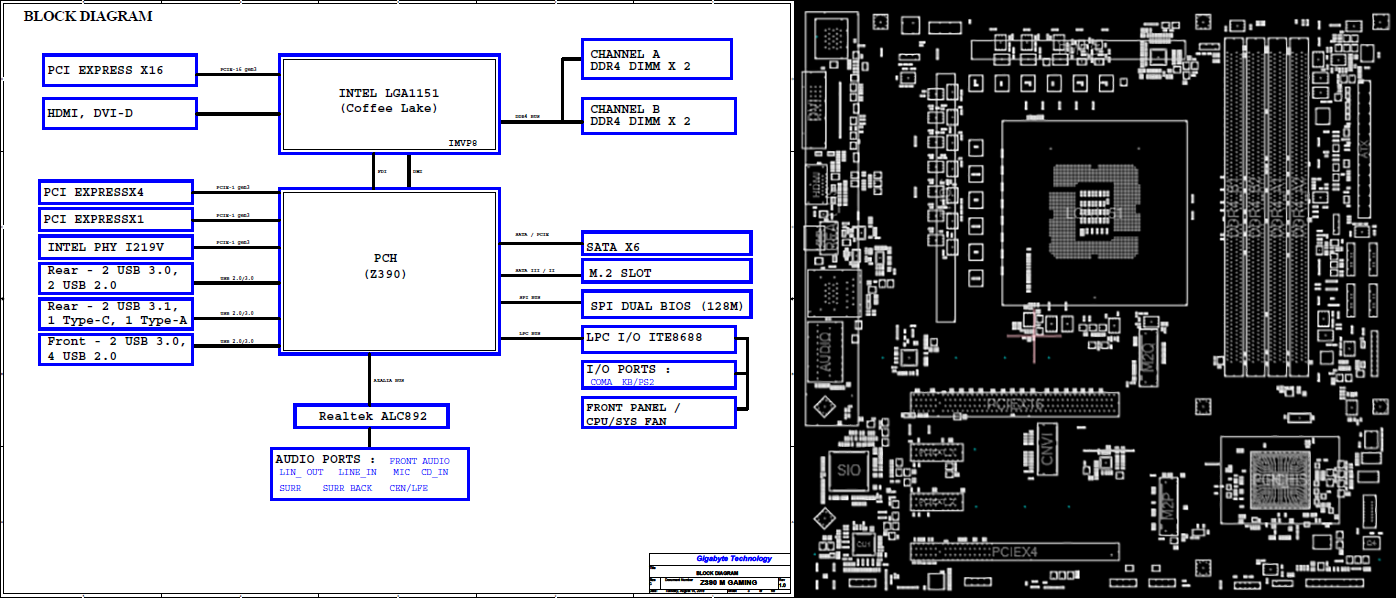Select the PCH chip on board layout
1396x598 pixels.
click(1284, 482)
